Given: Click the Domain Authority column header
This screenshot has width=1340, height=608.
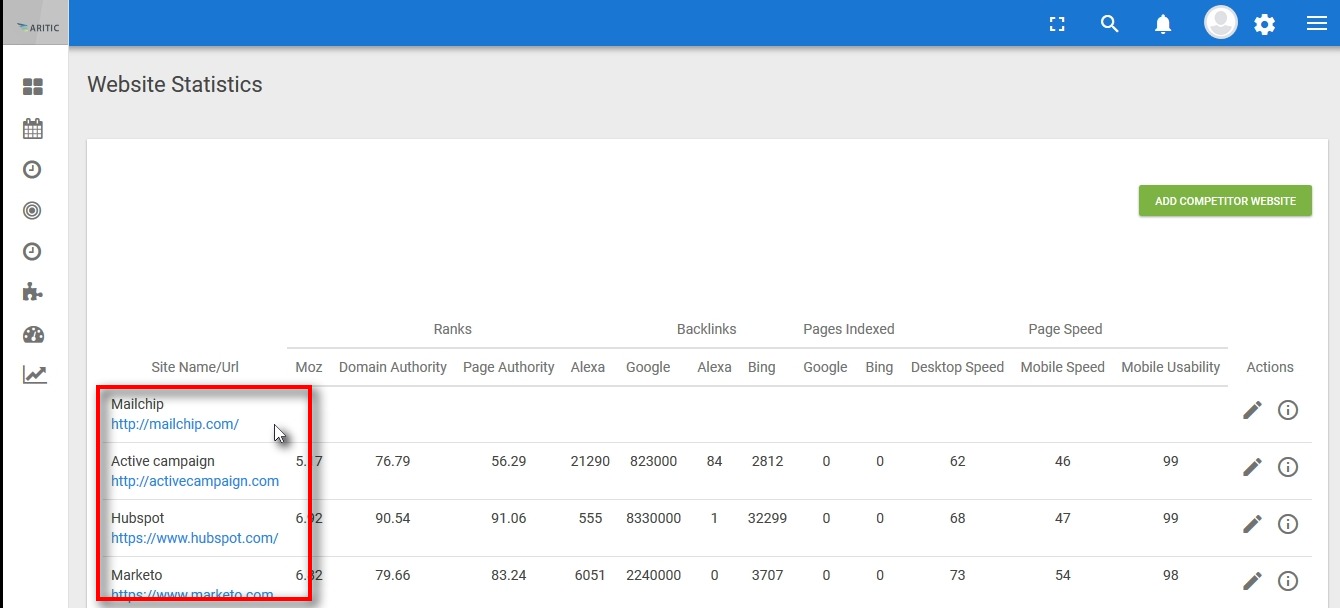Looking at the screenshot, I should 393,367.
